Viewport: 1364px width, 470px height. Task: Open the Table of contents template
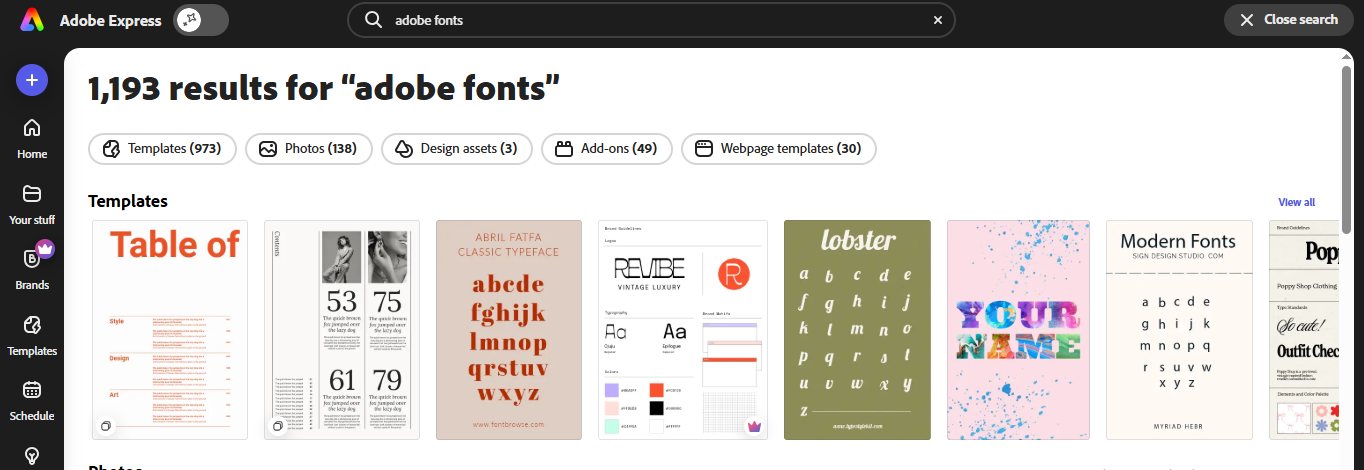click(x=170, y=330)
